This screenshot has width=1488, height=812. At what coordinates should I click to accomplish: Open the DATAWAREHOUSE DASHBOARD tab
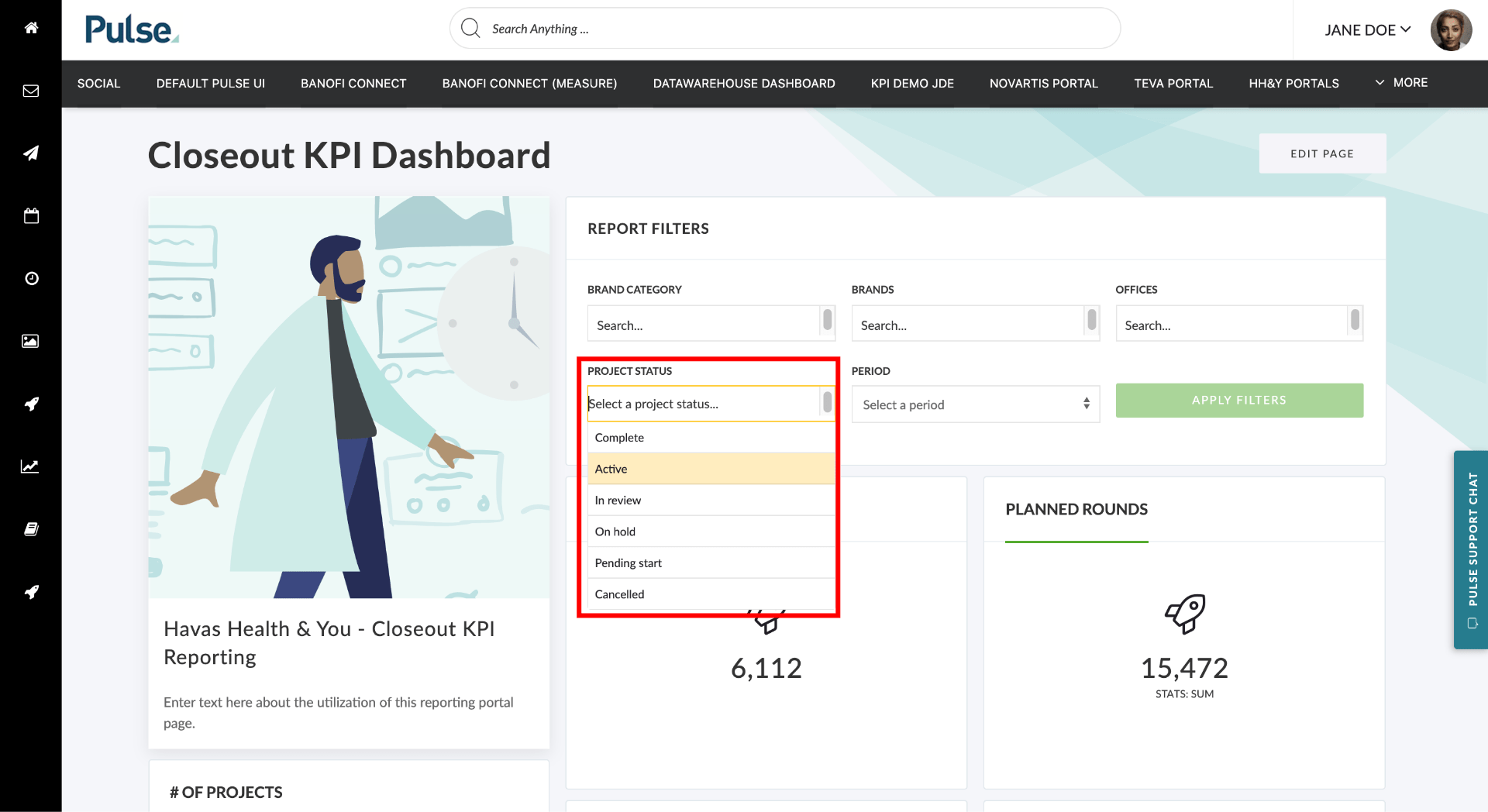(x=744, y=84)
